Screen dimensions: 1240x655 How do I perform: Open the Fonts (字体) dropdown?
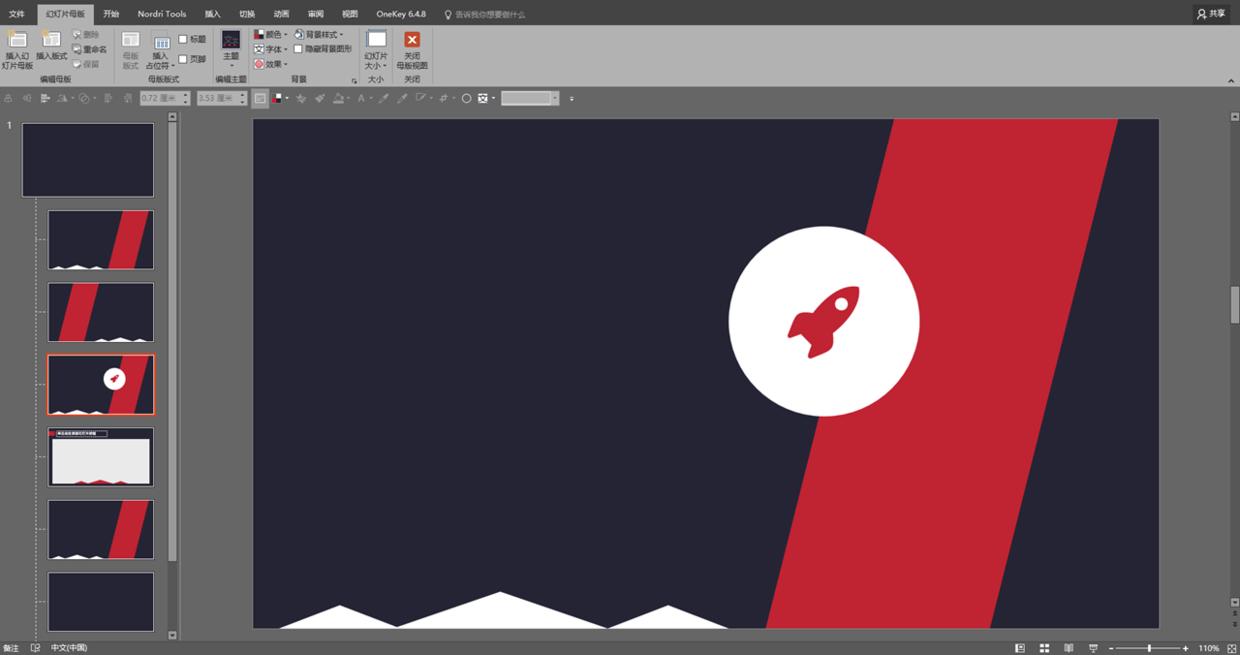[271, 49]
